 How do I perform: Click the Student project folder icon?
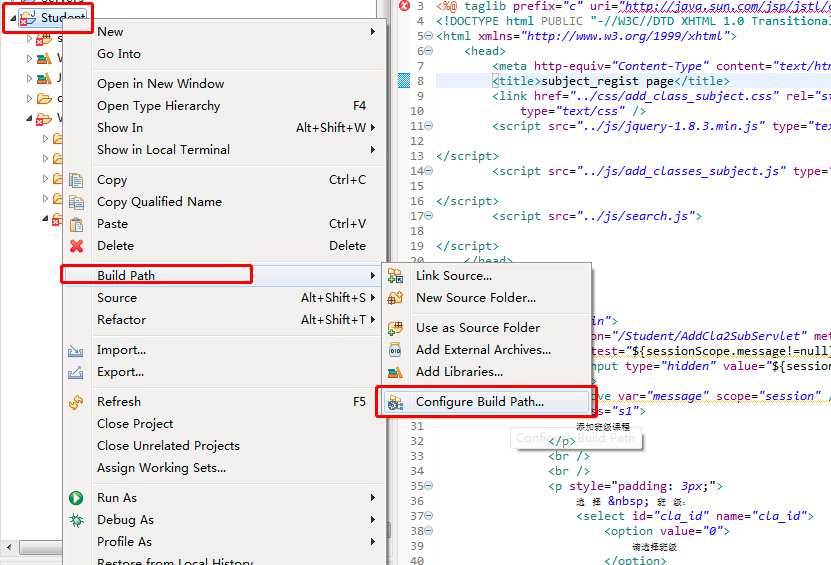[28, 19]
